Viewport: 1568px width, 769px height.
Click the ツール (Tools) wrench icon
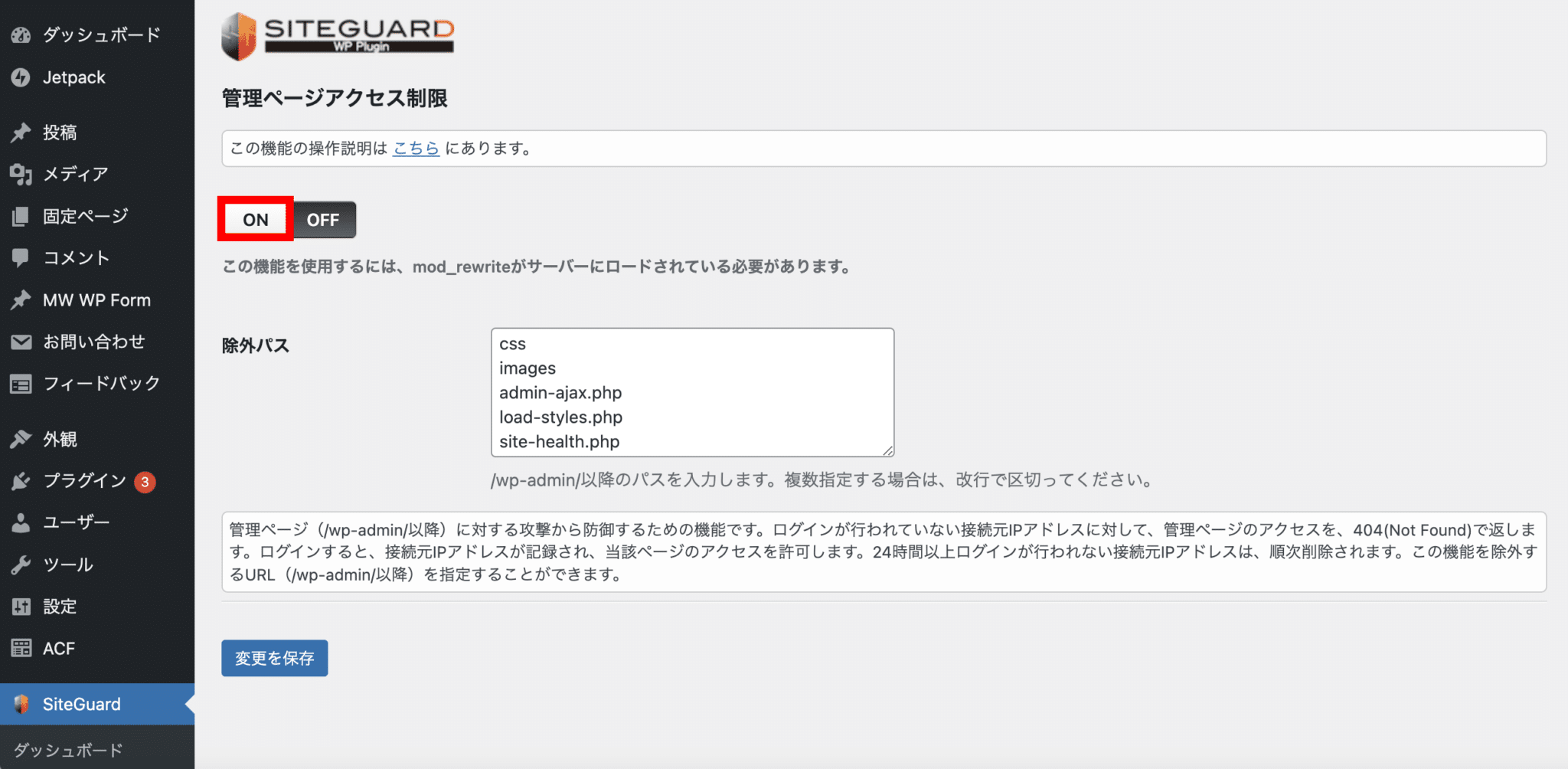(21, 564)
